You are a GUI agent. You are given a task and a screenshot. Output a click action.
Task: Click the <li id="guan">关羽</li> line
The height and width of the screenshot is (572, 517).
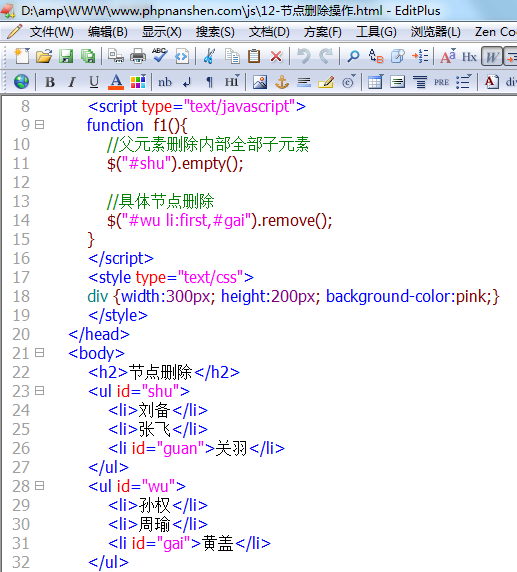[196, 448]
